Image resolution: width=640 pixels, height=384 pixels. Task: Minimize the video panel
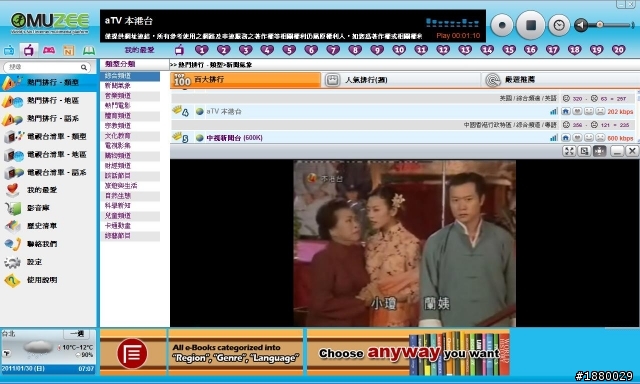coord(617,151)
